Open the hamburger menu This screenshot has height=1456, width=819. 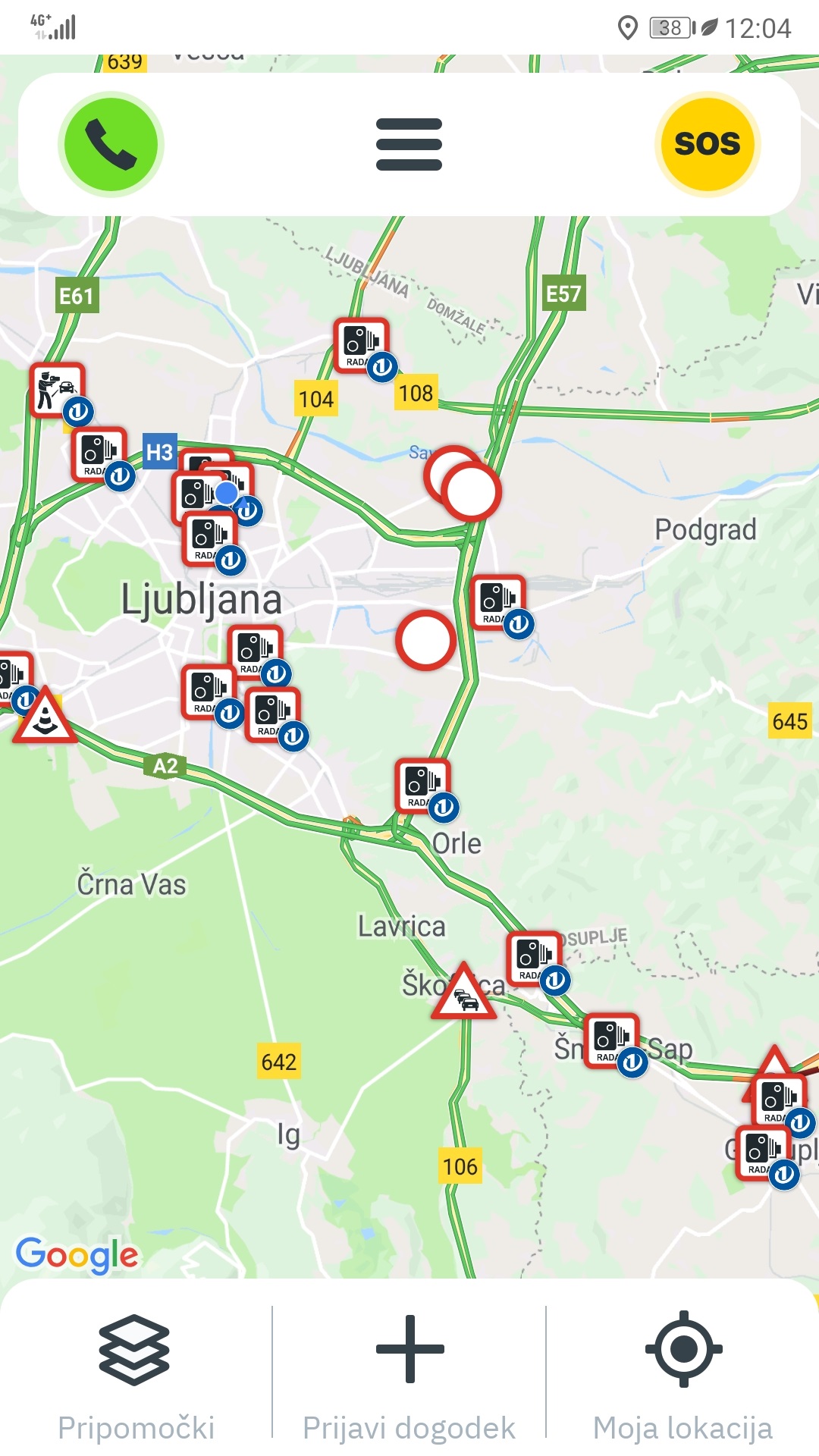pos(409,144)
